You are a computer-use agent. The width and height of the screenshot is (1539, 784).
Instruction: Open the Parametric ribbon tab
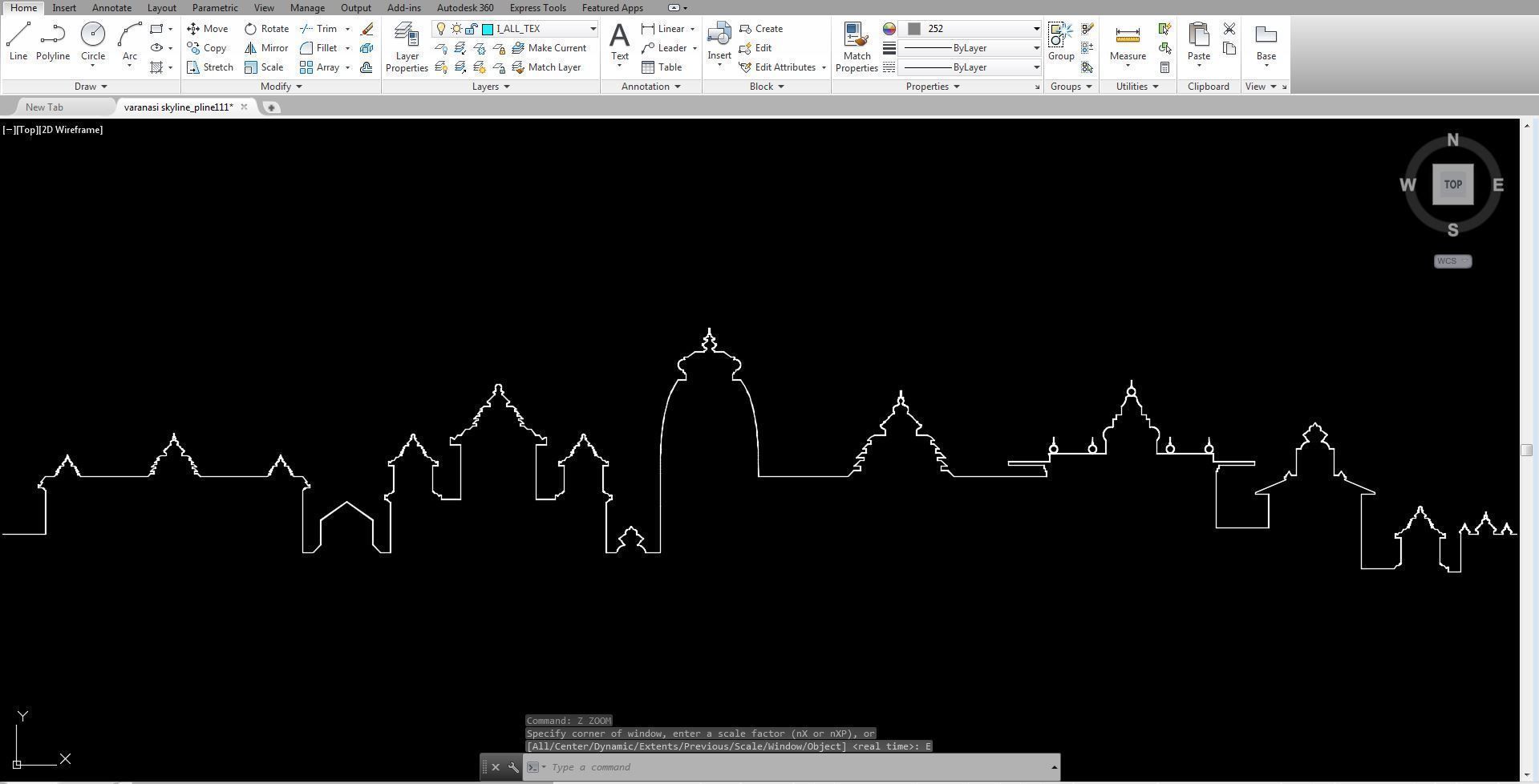pyautogui.click(x=215, y=8)
